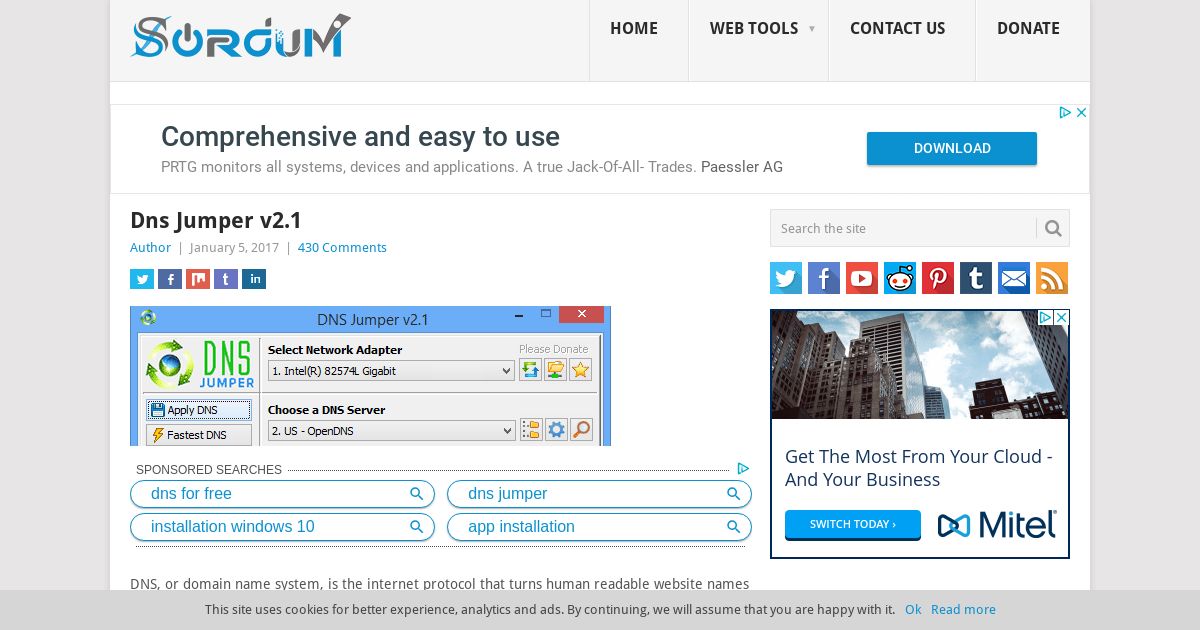
Task: Open the RSS feed icon
Action: coord(1052,278)
